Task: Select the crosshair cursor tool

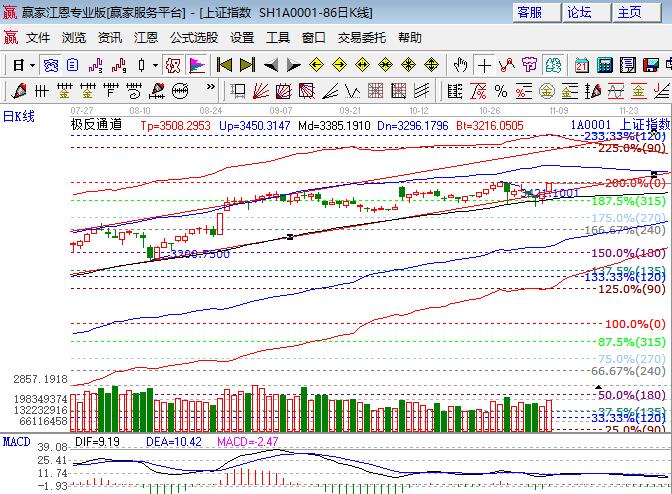Action: coord(485,65)
